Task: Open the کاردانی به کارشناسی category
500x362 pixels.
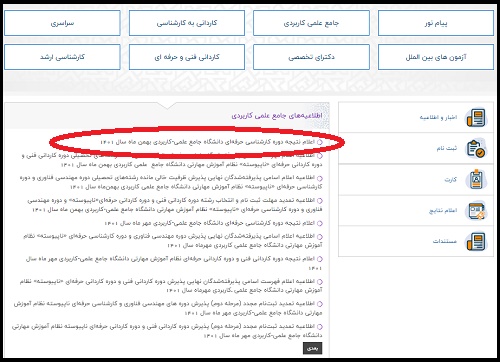Action: pos(187,23)
